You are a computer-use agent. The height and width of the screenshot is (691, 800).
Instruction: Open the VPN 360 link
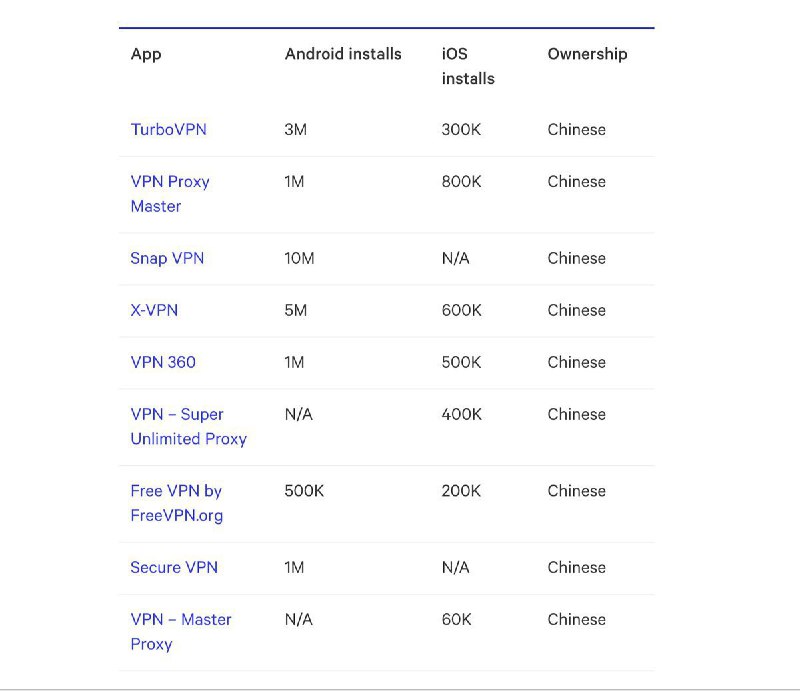coord(163,362)
